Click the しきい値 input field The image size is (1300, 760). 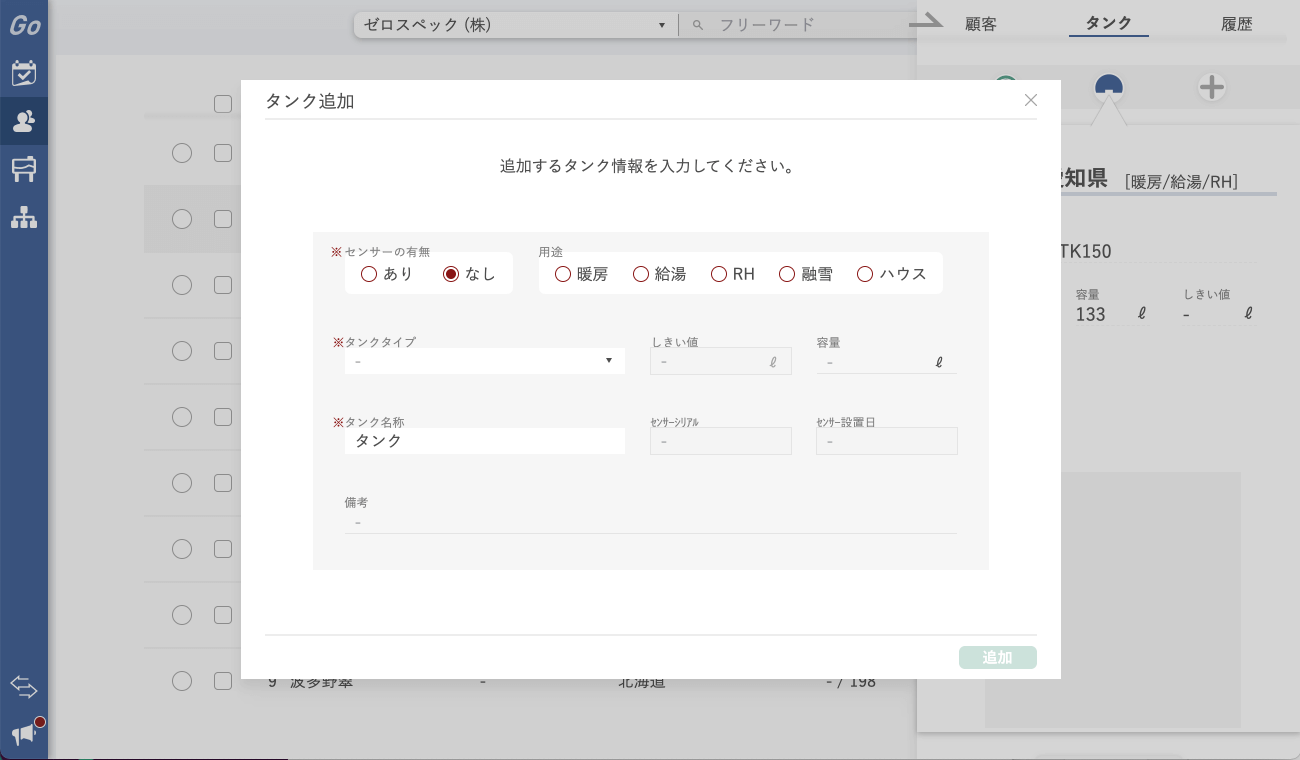pos(721,361)
